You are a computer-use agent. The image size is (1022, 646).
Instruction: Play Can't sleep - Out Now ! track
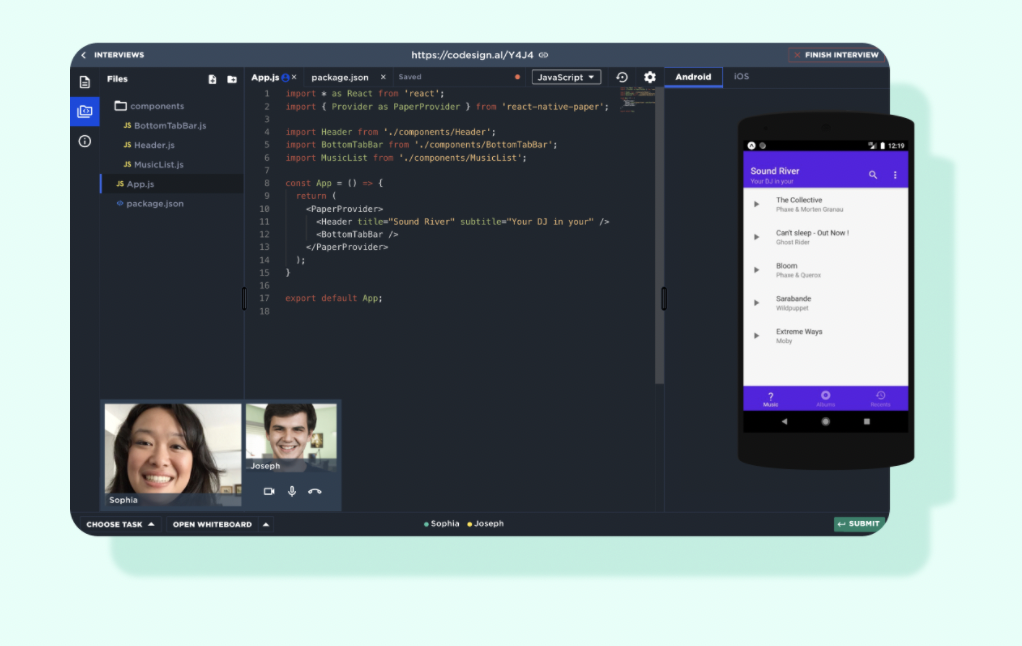tap(757, 237)
